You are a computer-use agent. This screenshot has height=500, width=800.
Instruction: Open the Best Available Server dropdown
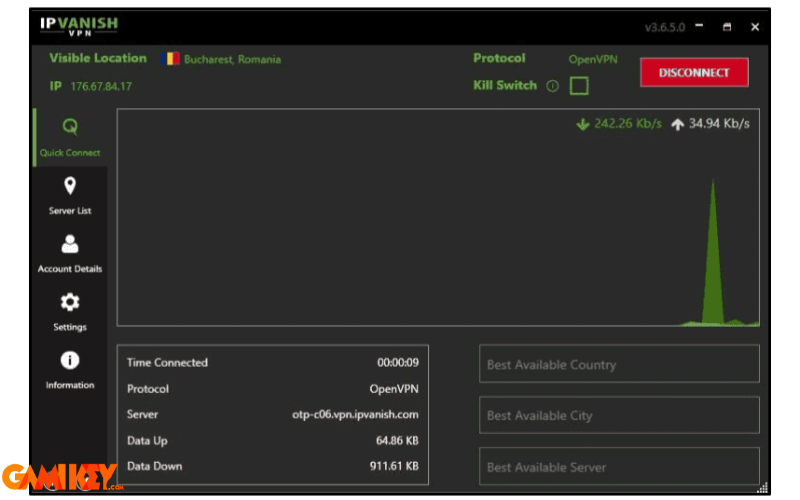pyautogui.click(x=619, y=466)
